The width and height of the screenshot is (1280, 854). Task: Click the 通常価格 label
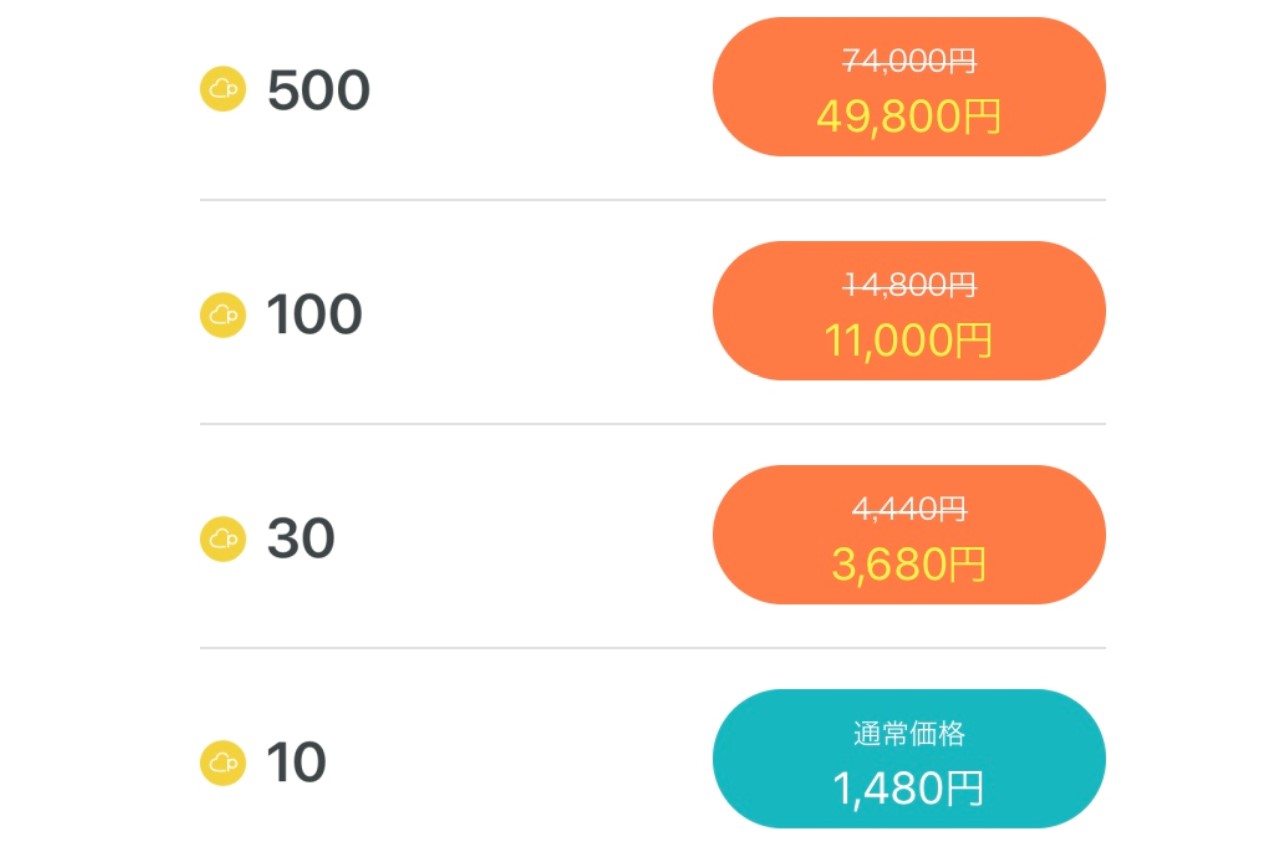(909, 734)
